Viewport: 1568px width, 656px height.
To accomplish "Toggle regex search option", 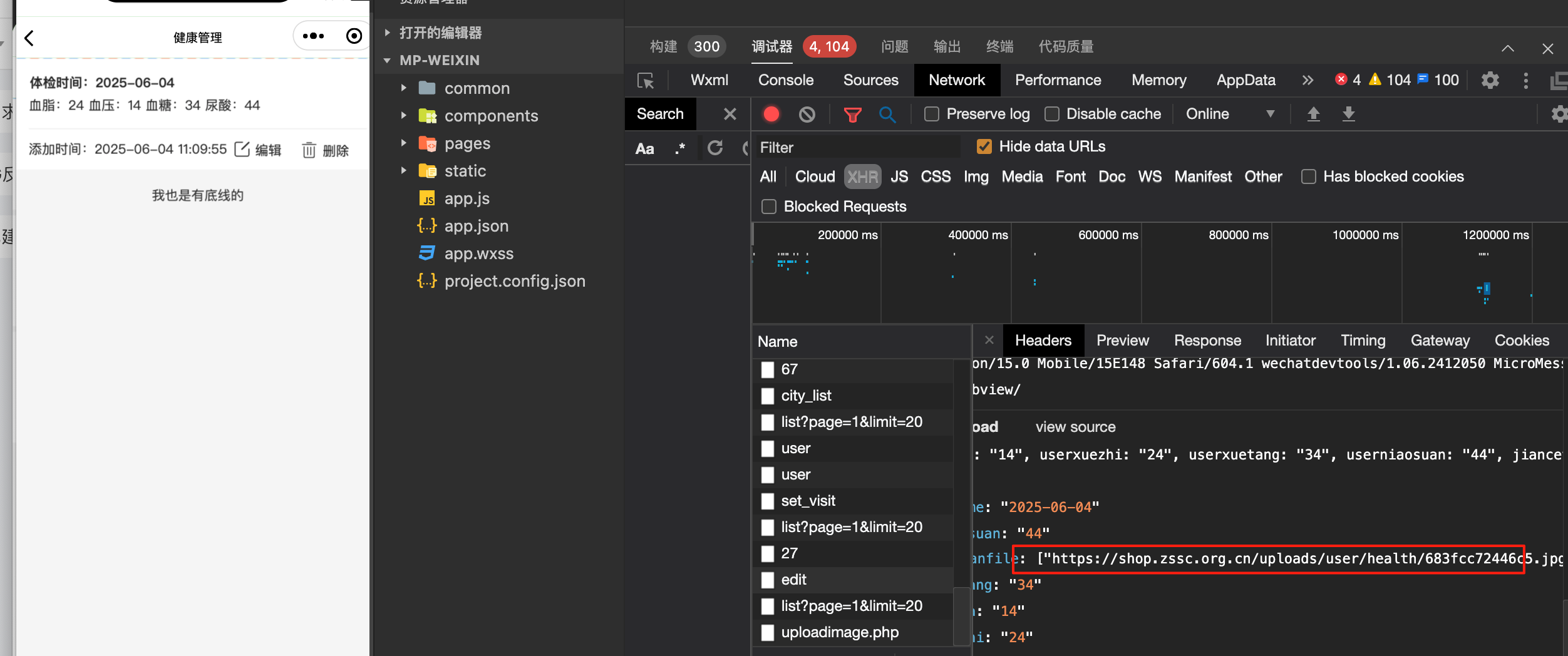I will pos(680,148).
